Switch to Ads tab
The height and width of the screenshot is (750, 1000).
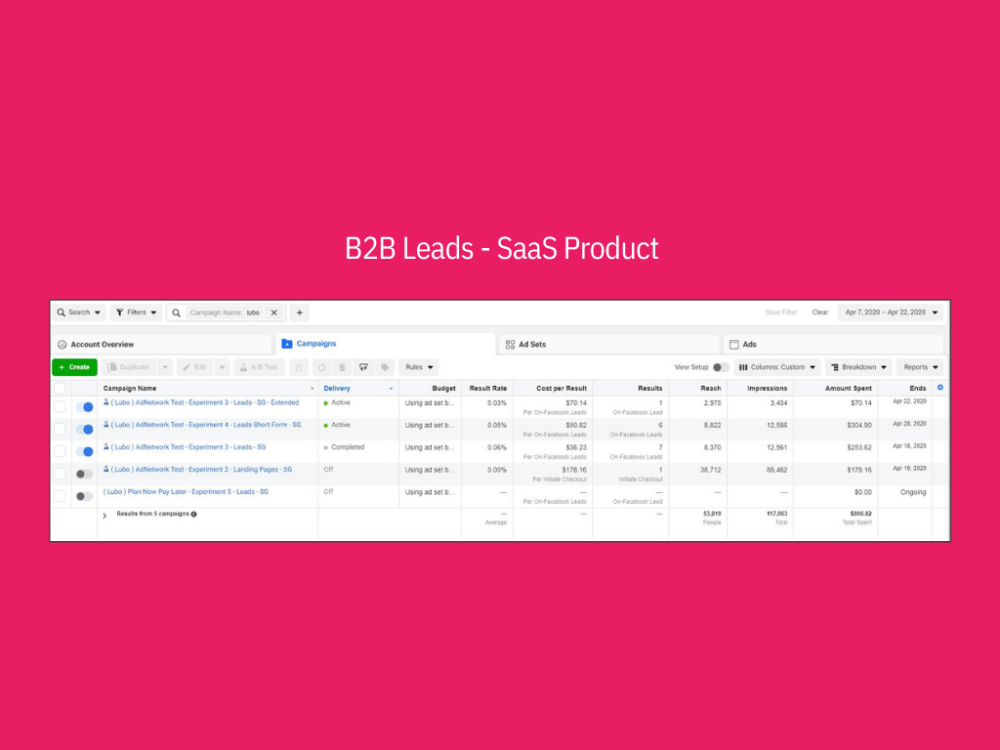coord(834,344)
